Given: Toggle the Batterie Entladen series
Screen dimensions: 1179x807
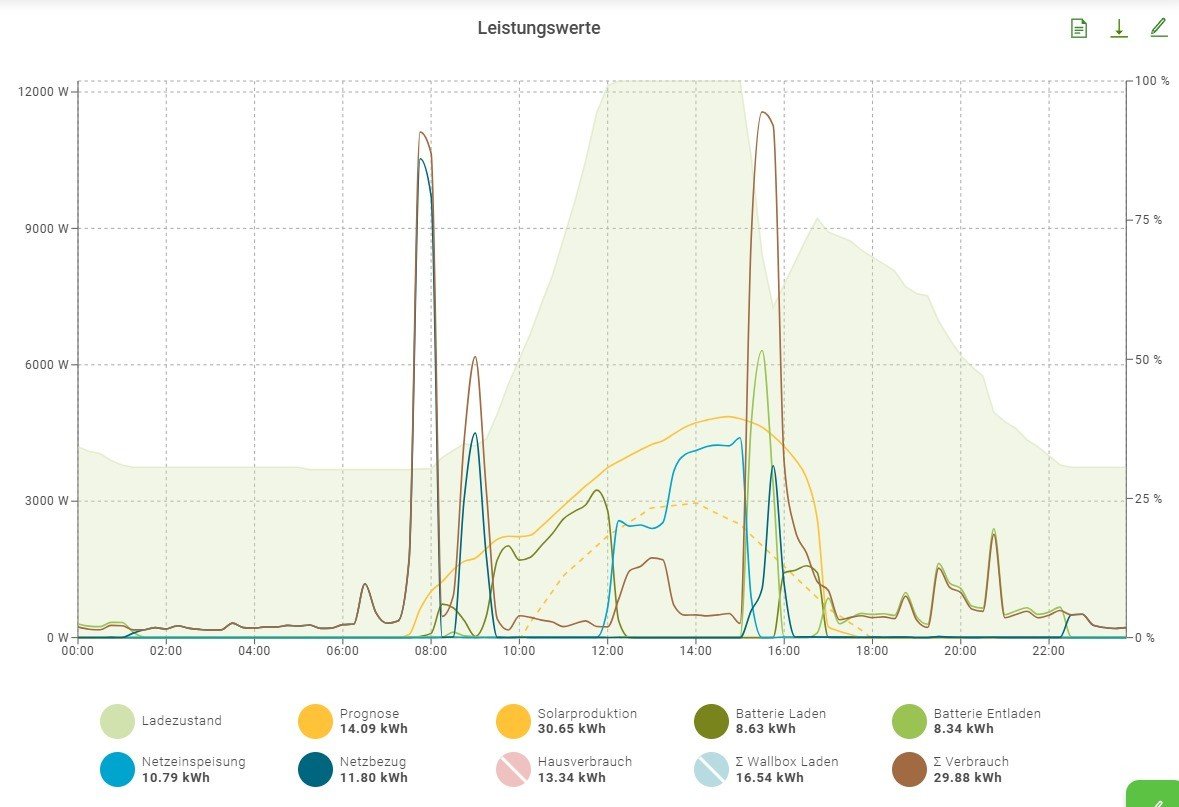Looking at the screenshot, I should pos(909,721).
